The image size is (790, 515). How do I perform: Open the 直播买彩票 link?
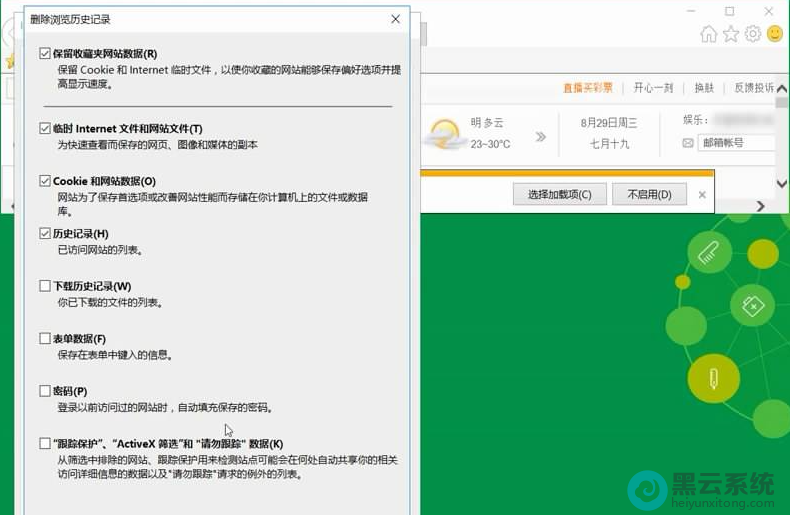tap(588, 88)
